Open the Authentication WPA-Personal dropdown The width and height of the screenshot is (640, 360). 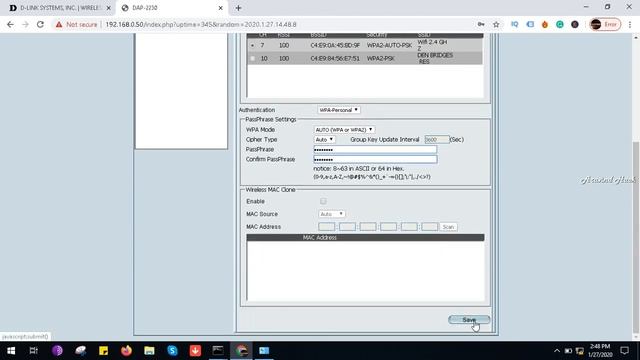coord(339,110)
